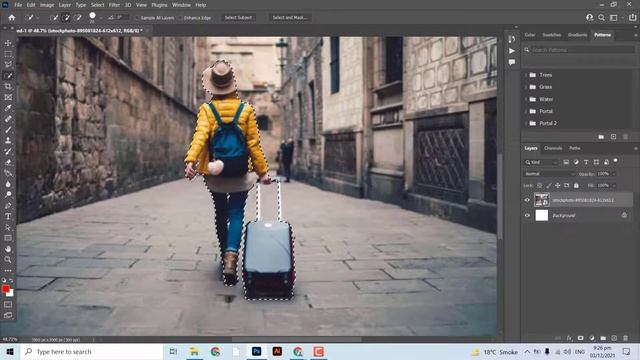Create a new pattern
This screenshot has height=360, width=640.
pyautogui.click(x=613, y=137)
